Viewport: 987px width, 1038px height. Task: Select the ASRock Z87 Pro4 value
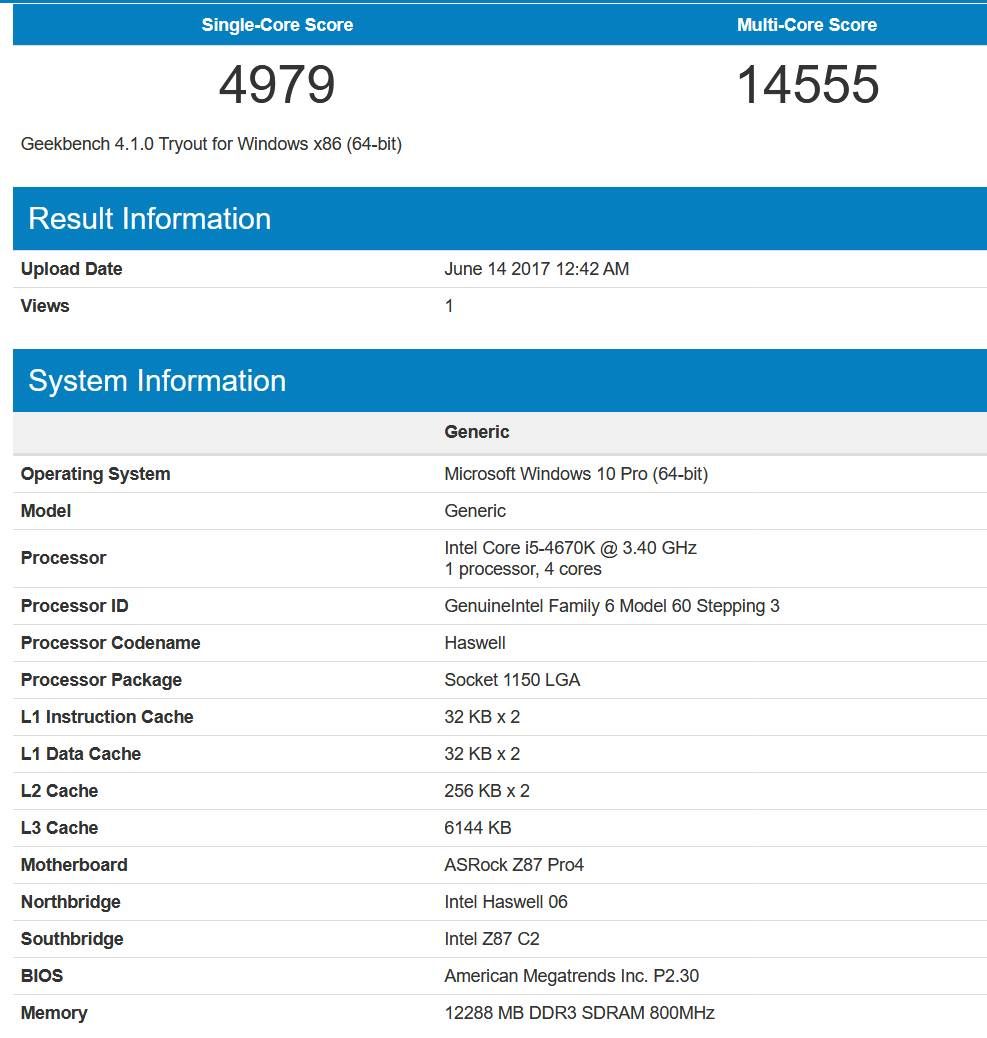514,865
